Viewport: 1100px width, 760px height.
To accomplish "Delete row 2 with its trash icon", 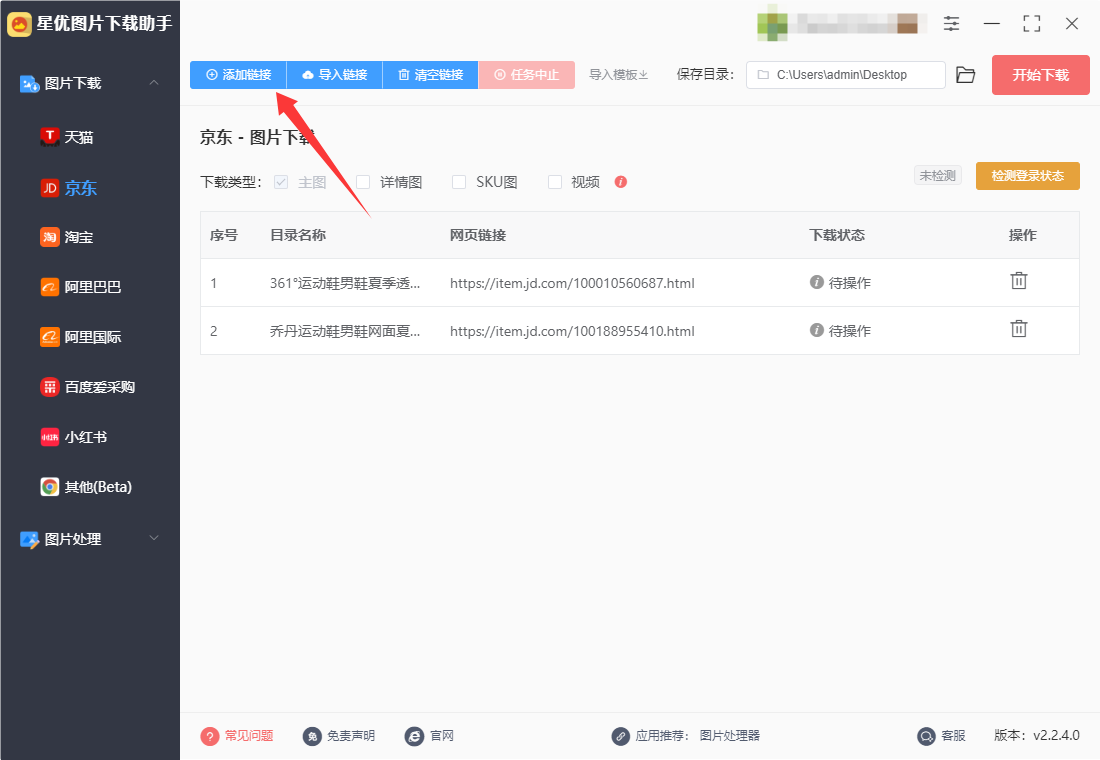I will click(1019, 328).
